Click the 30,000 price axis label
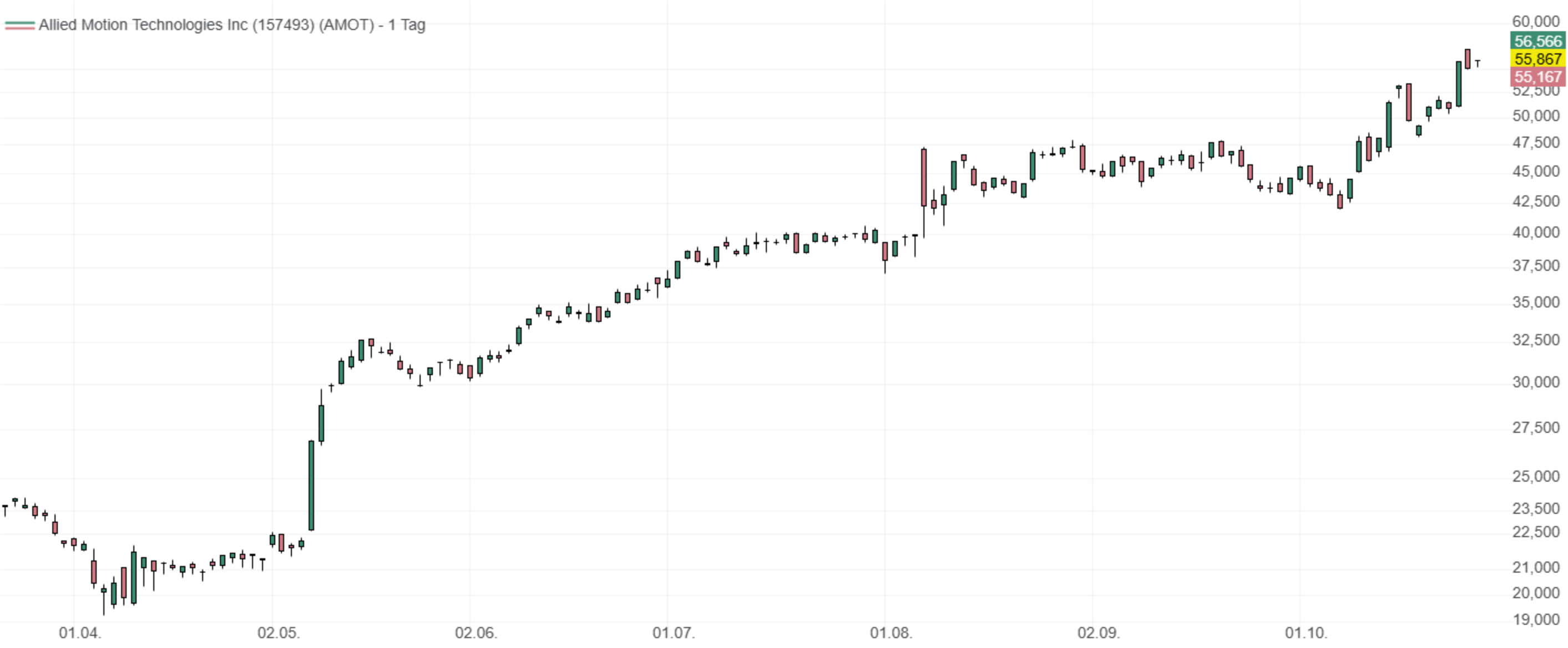 coord(1535,382)
